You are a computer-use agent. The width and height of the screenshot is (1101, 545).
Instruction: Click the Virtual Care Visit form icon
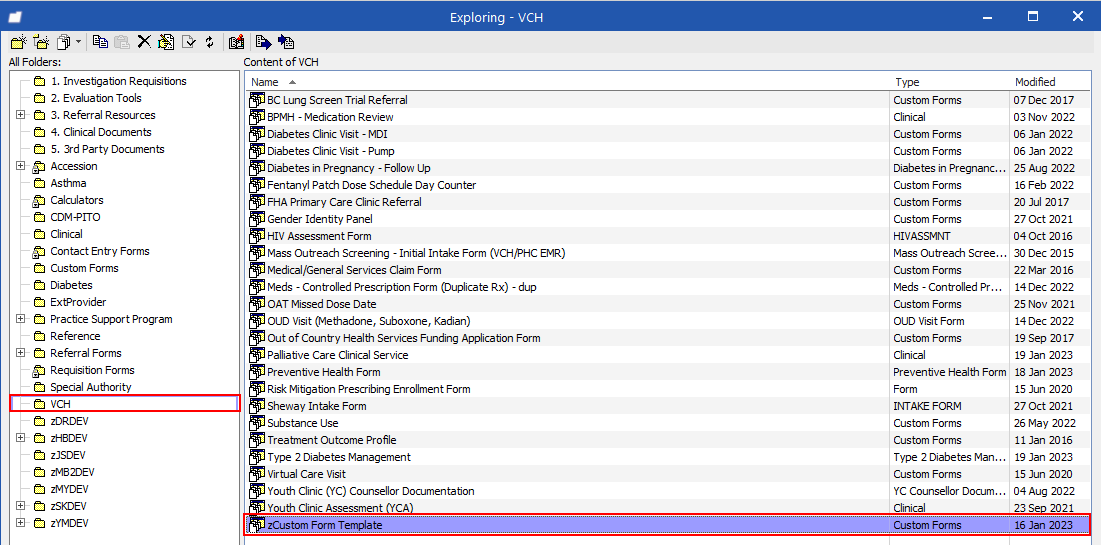coord(257,474)
